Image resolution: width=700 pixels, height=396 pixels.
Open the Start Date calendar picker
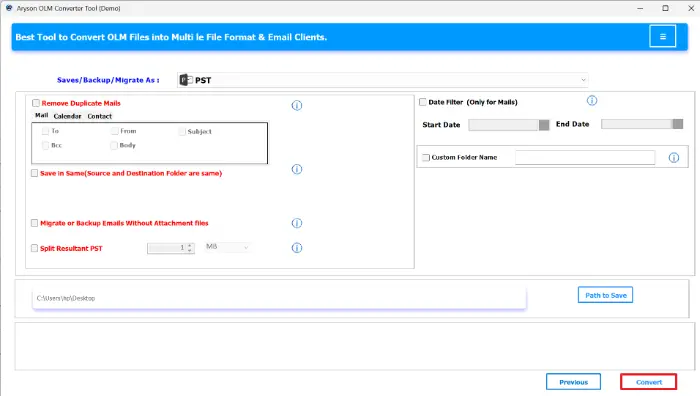[x=544, y=125]
